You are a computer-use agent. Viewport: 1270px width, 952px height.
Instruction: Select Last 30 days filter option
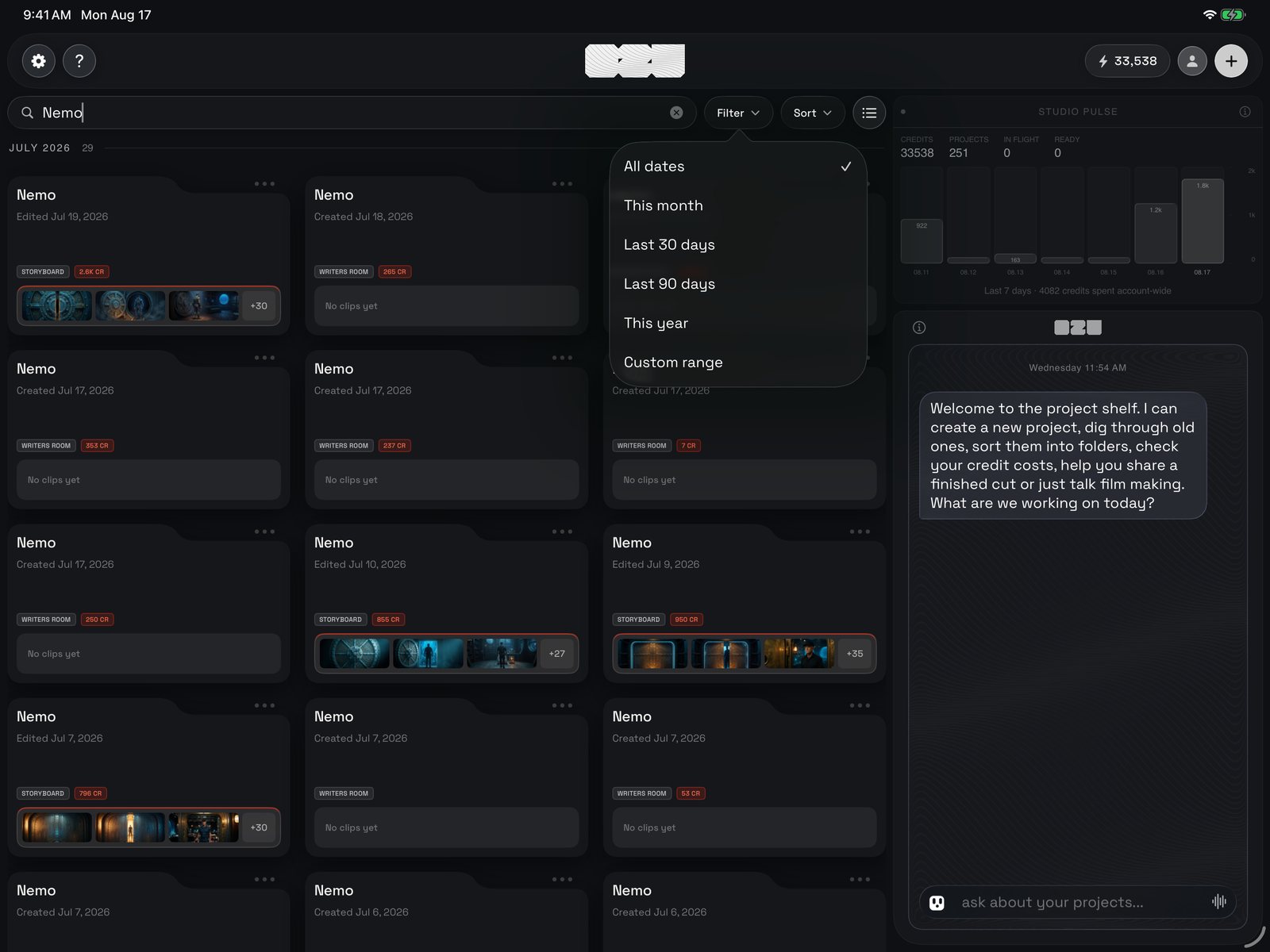(738, 244)
